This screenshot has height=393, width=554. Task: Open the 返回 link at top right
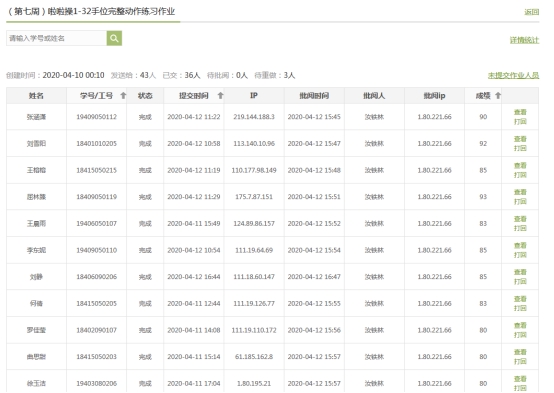coord(531,12)
